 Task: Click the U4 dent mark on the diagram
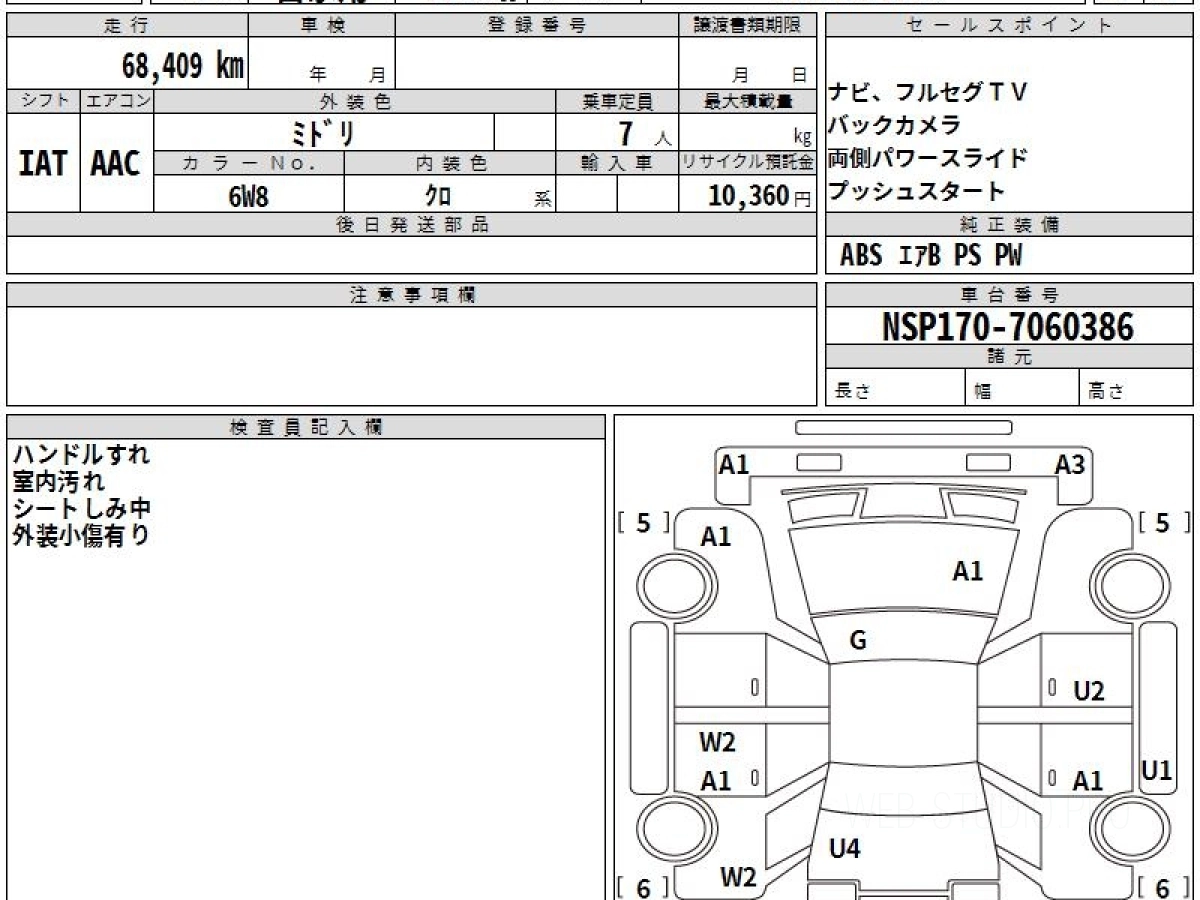(845, 849)
